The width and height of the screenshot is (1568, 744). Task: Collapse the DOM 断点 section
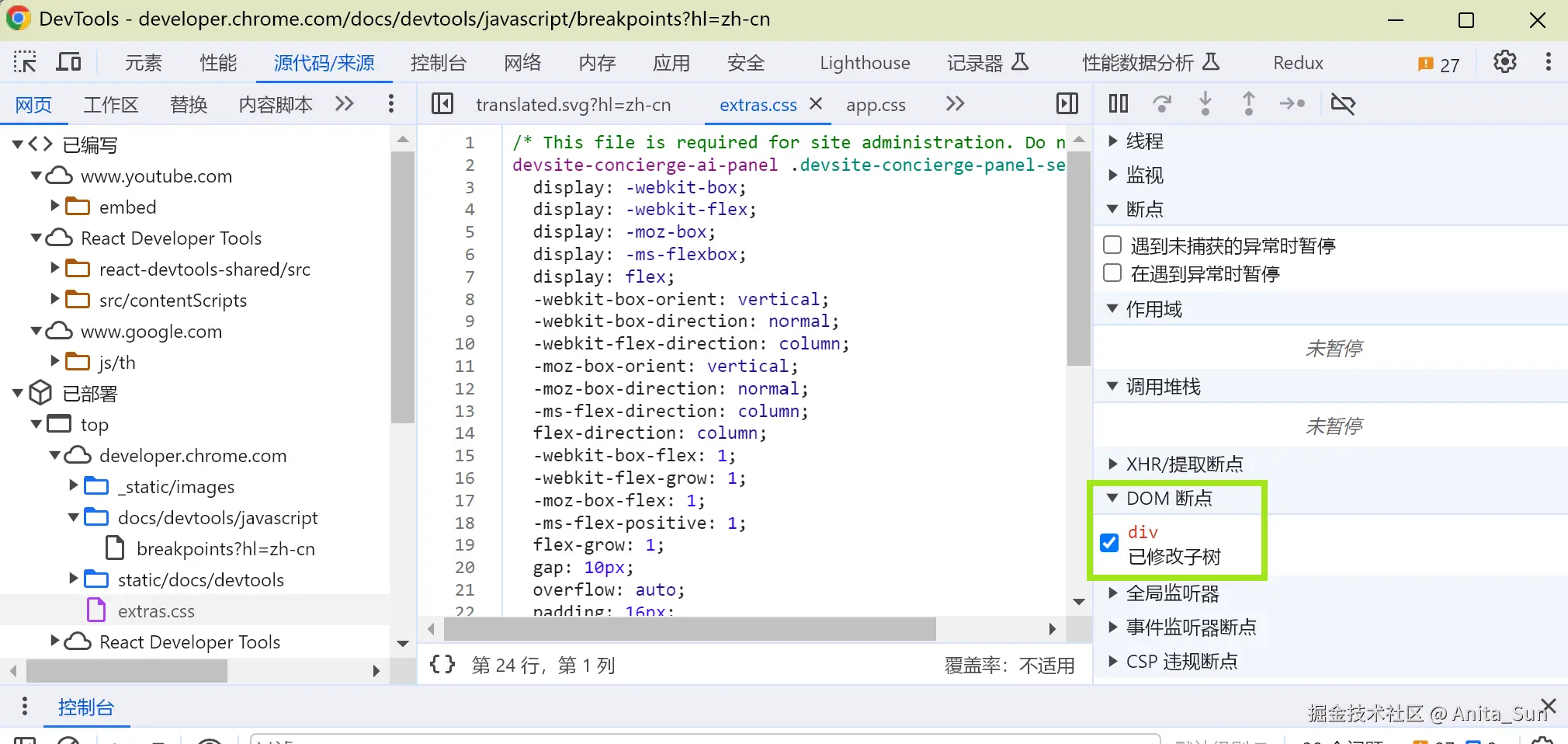pos(1113,498)
